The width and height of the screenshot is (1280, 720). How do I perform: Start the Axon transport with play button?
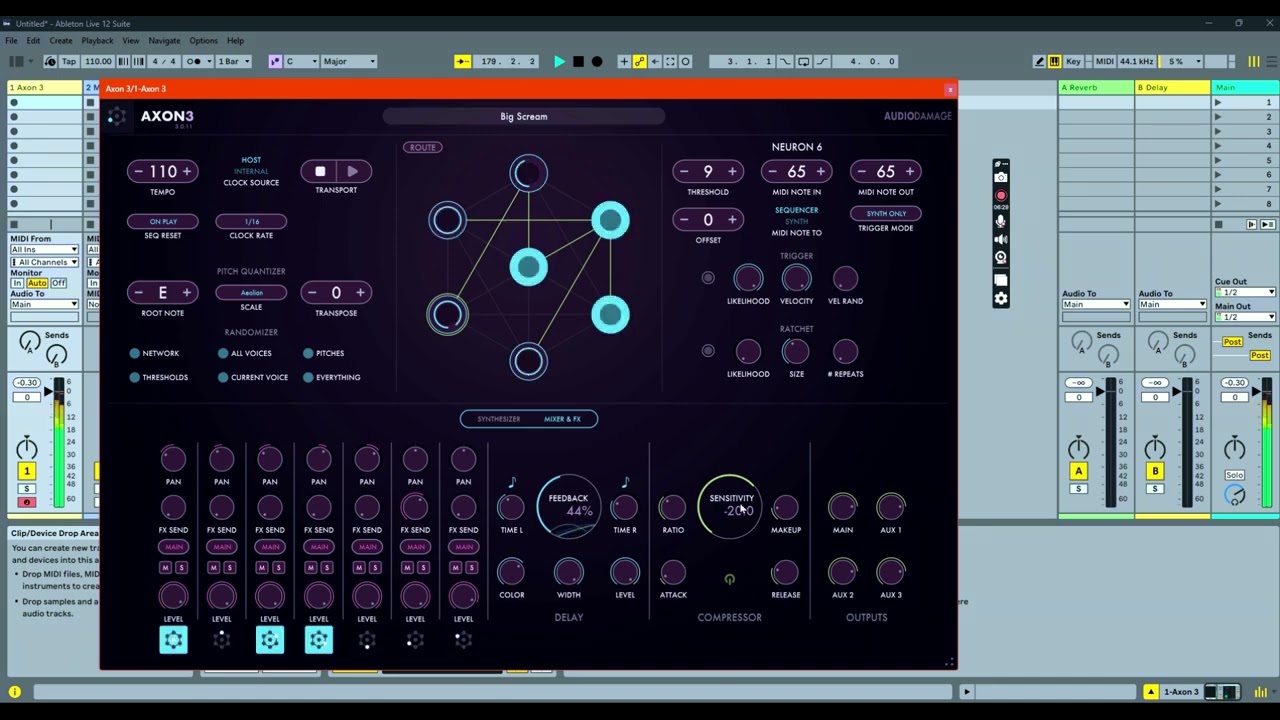pos(352,171)
